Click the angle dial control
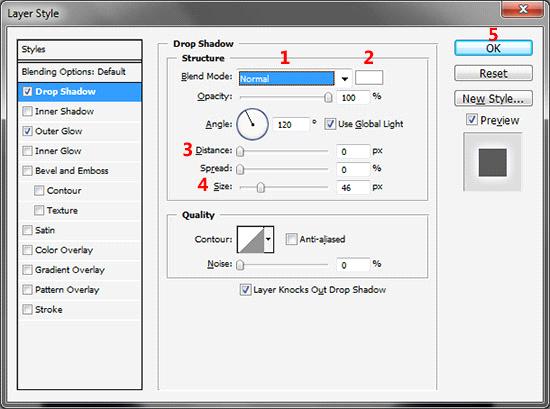 pos(252,124)
